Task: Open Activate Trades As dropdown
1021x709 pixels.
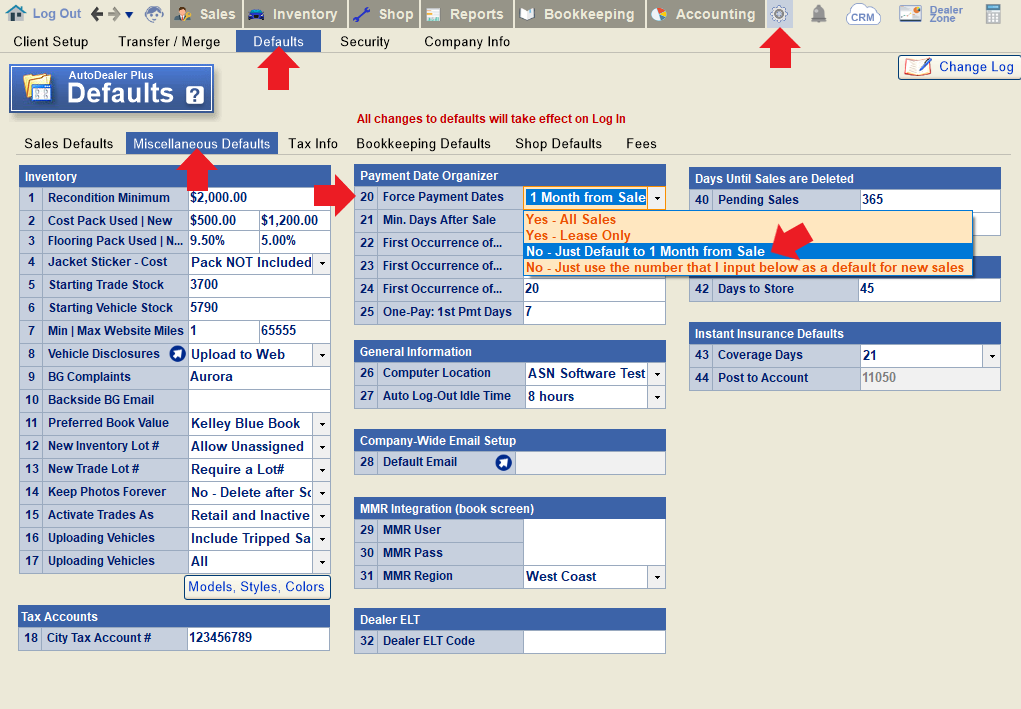Action: (x=322, y=516)
